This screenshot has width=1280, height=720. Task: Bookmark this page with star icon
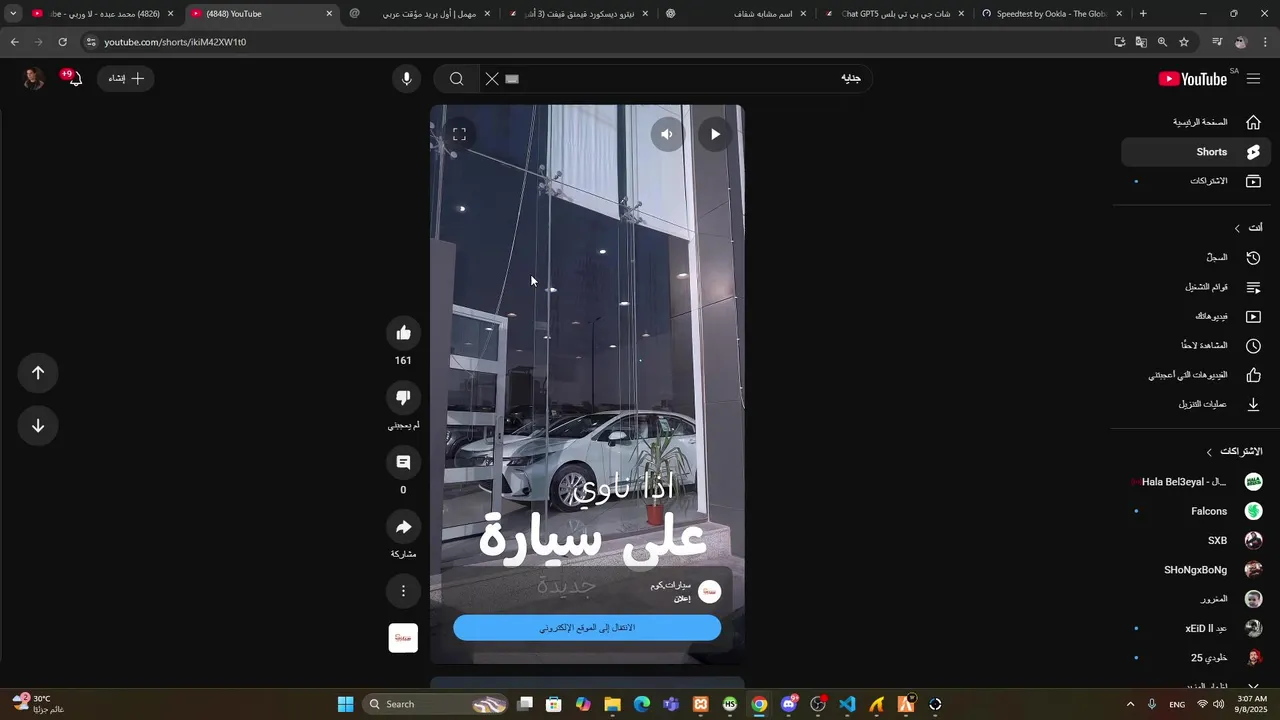(1184, 42)
